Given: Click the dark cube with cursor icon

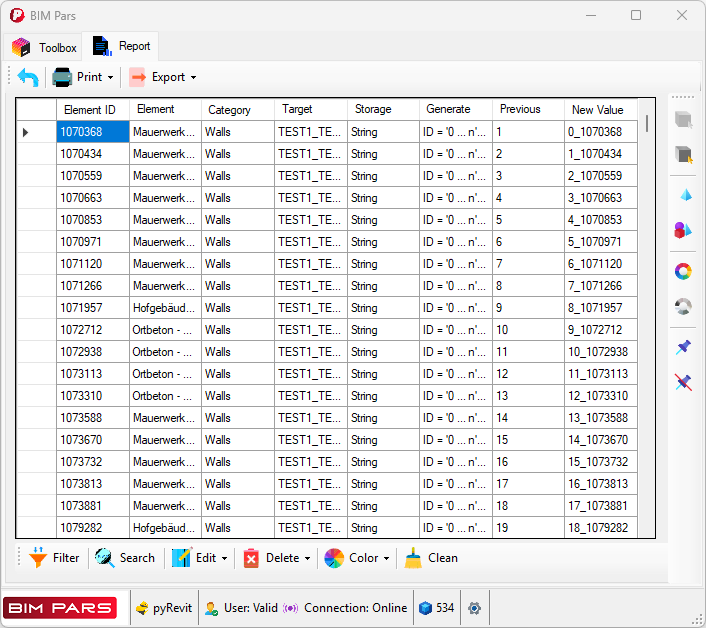Looking at the screenshot, I should 684,154.
